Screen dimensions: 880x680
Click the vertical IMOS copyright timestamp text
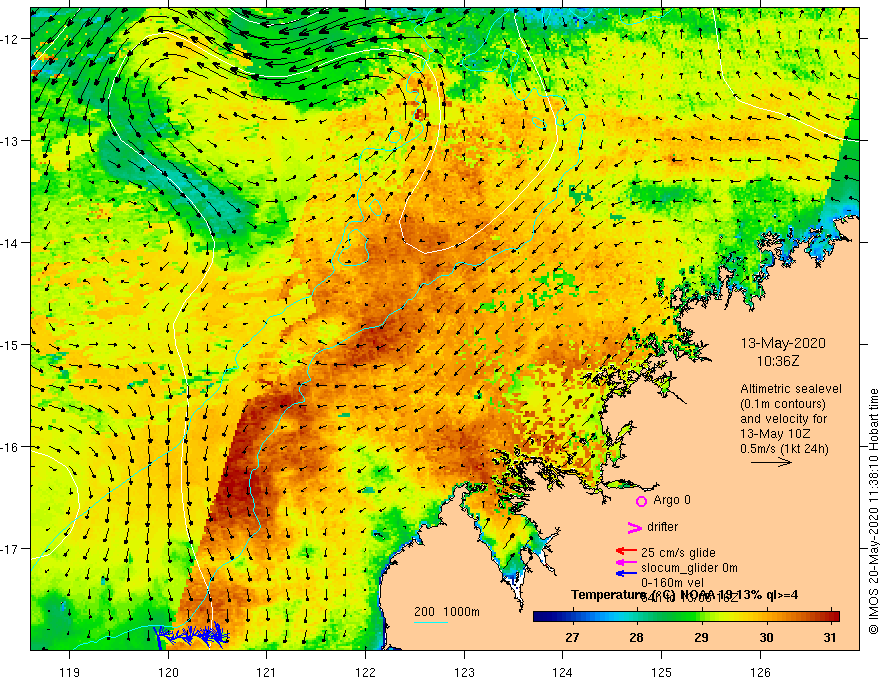point(873,511)
